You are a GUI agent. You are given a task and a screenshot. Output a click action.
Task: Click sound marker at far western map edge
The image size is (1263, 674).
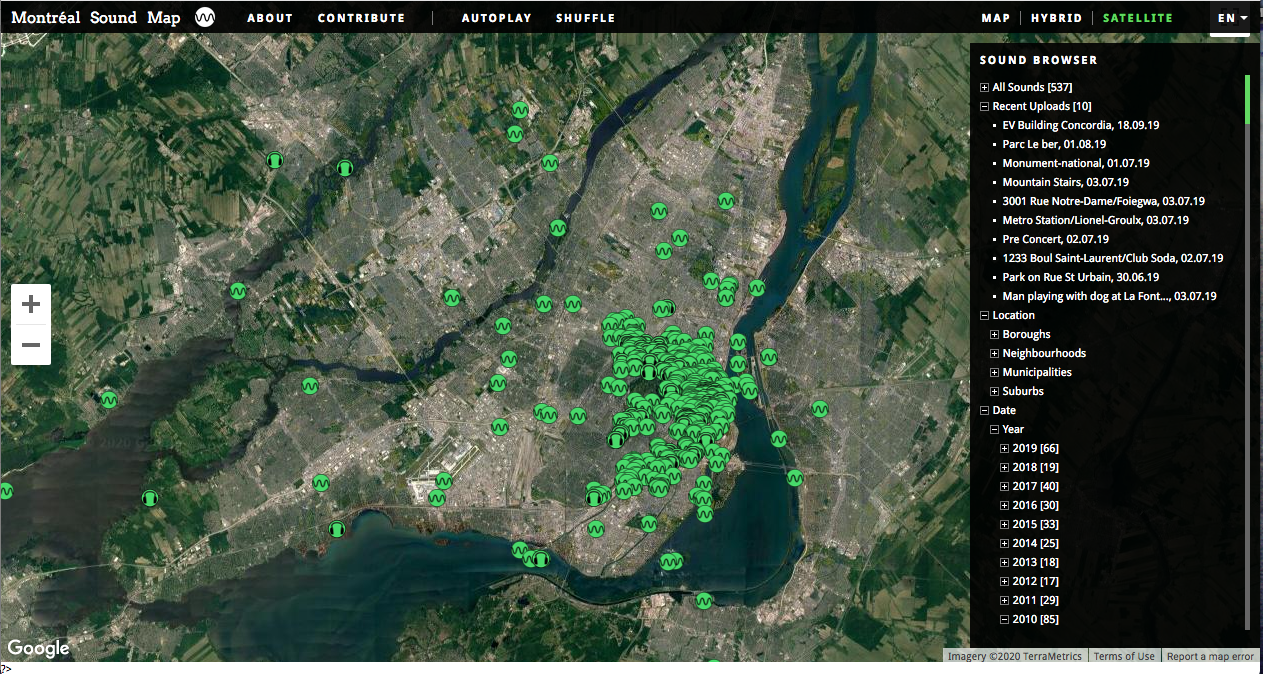(x=6, y=491)
